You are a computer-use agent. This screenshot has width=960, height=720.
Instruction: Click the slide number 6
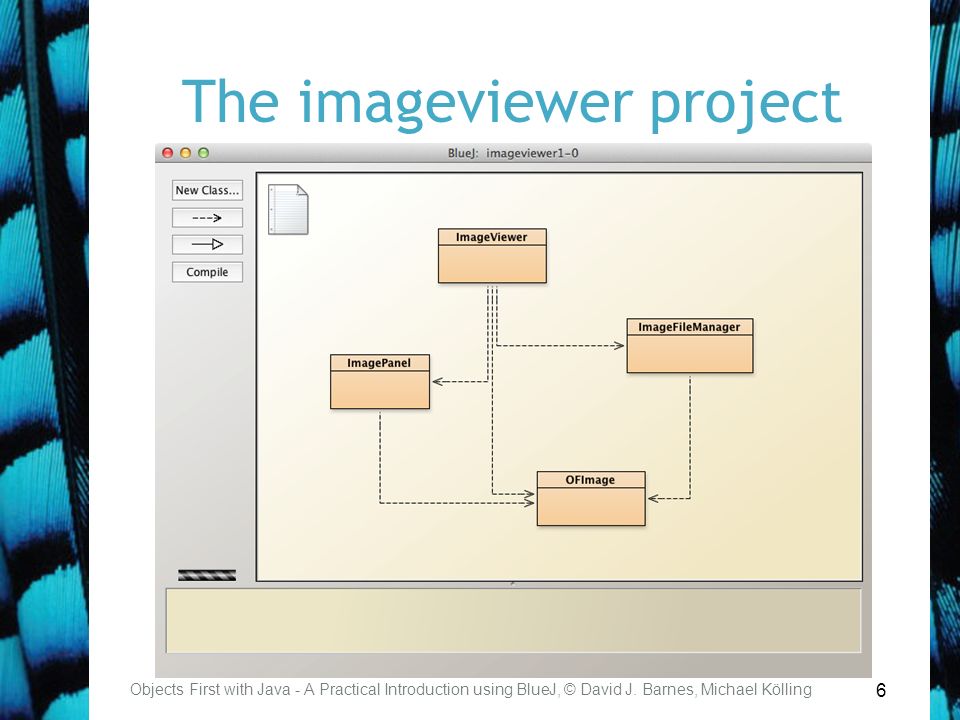(881, 690)
